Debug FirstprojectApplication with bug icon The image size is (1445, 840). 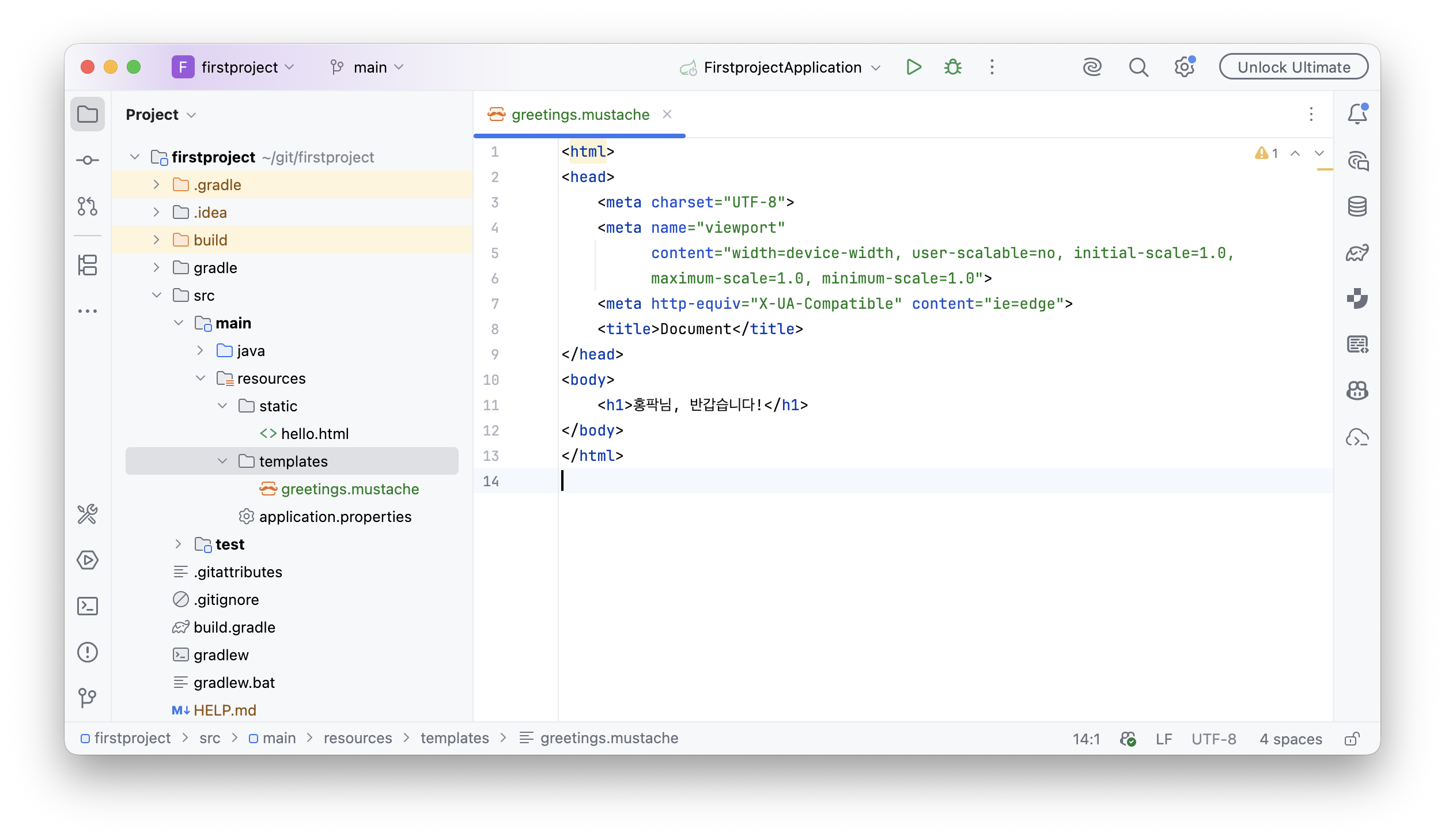coord(953,67)
